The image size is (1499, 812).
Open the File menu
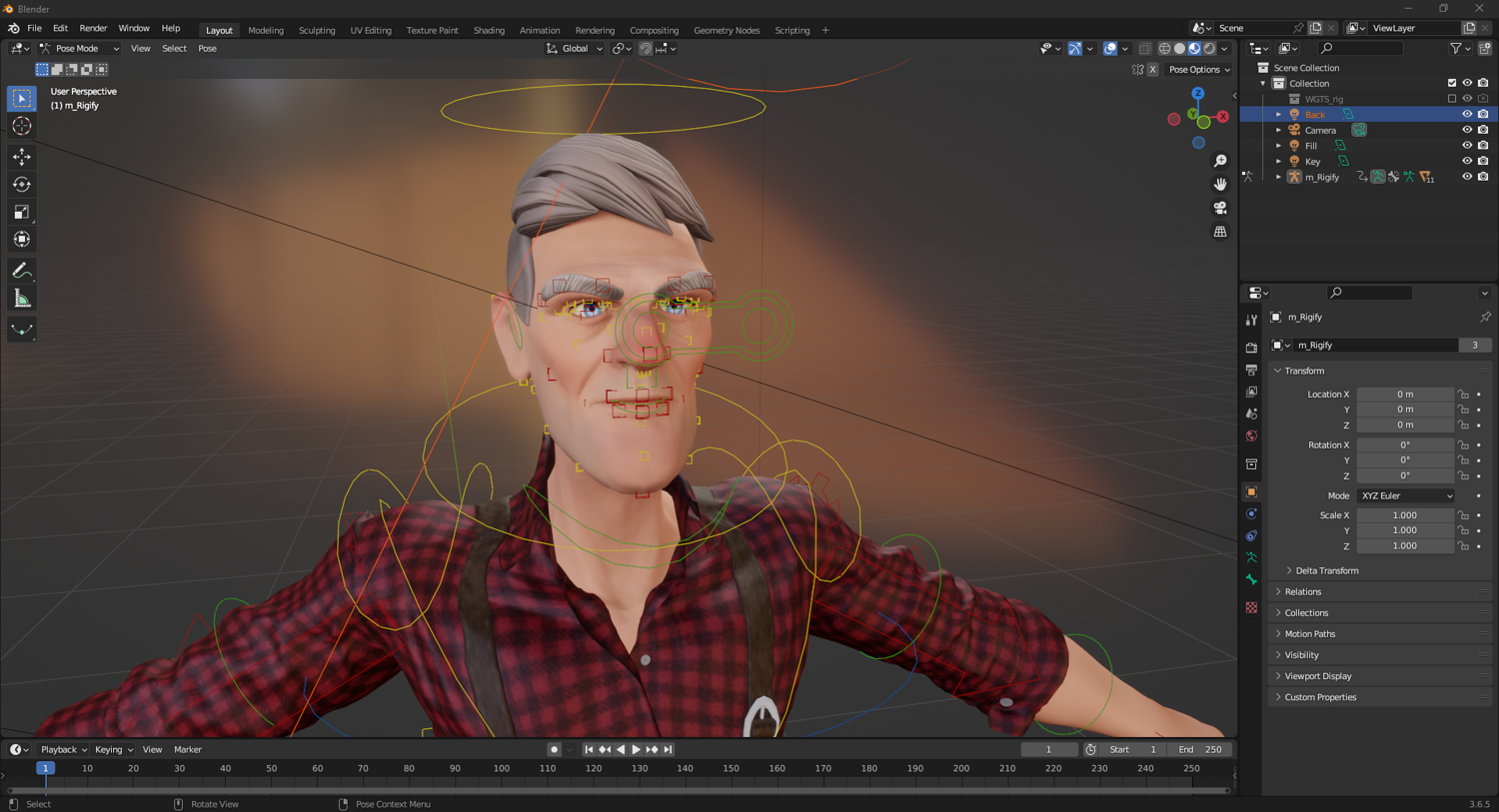(x=34, y=28)
